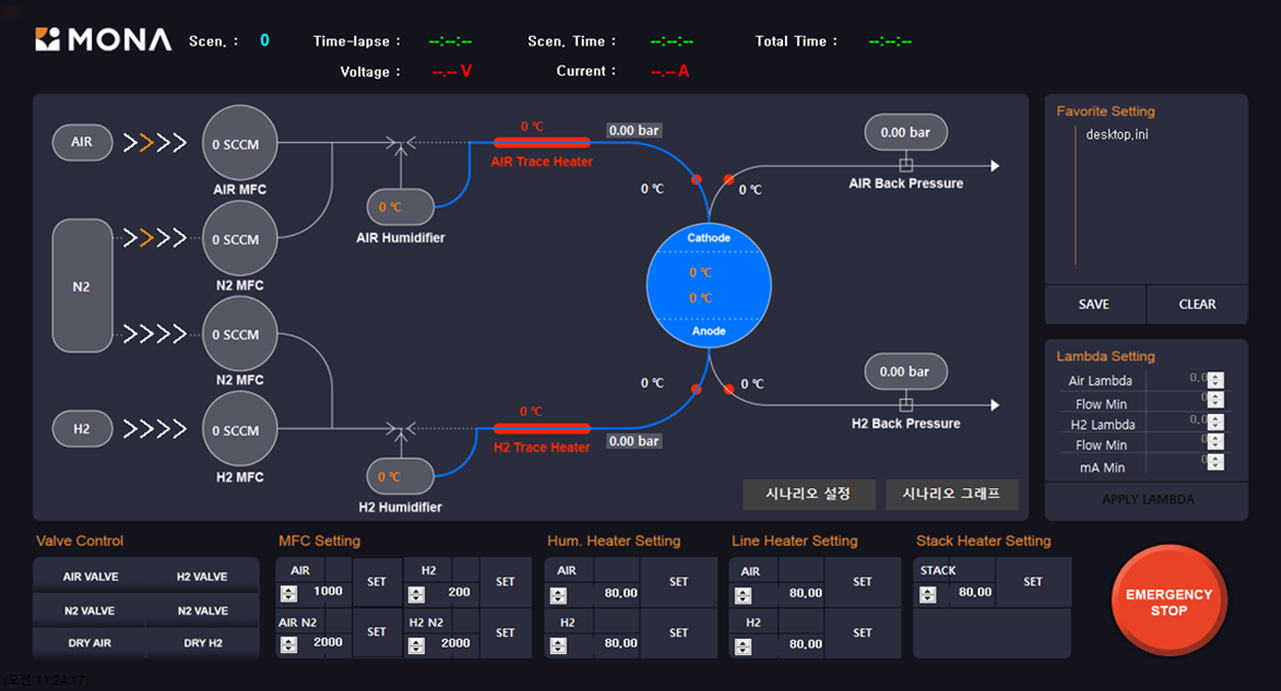Open the 시나리오 설정 scenario settings
Image resolution: width=1281 pixels, height=691 pixels.
tap(808, 494)
